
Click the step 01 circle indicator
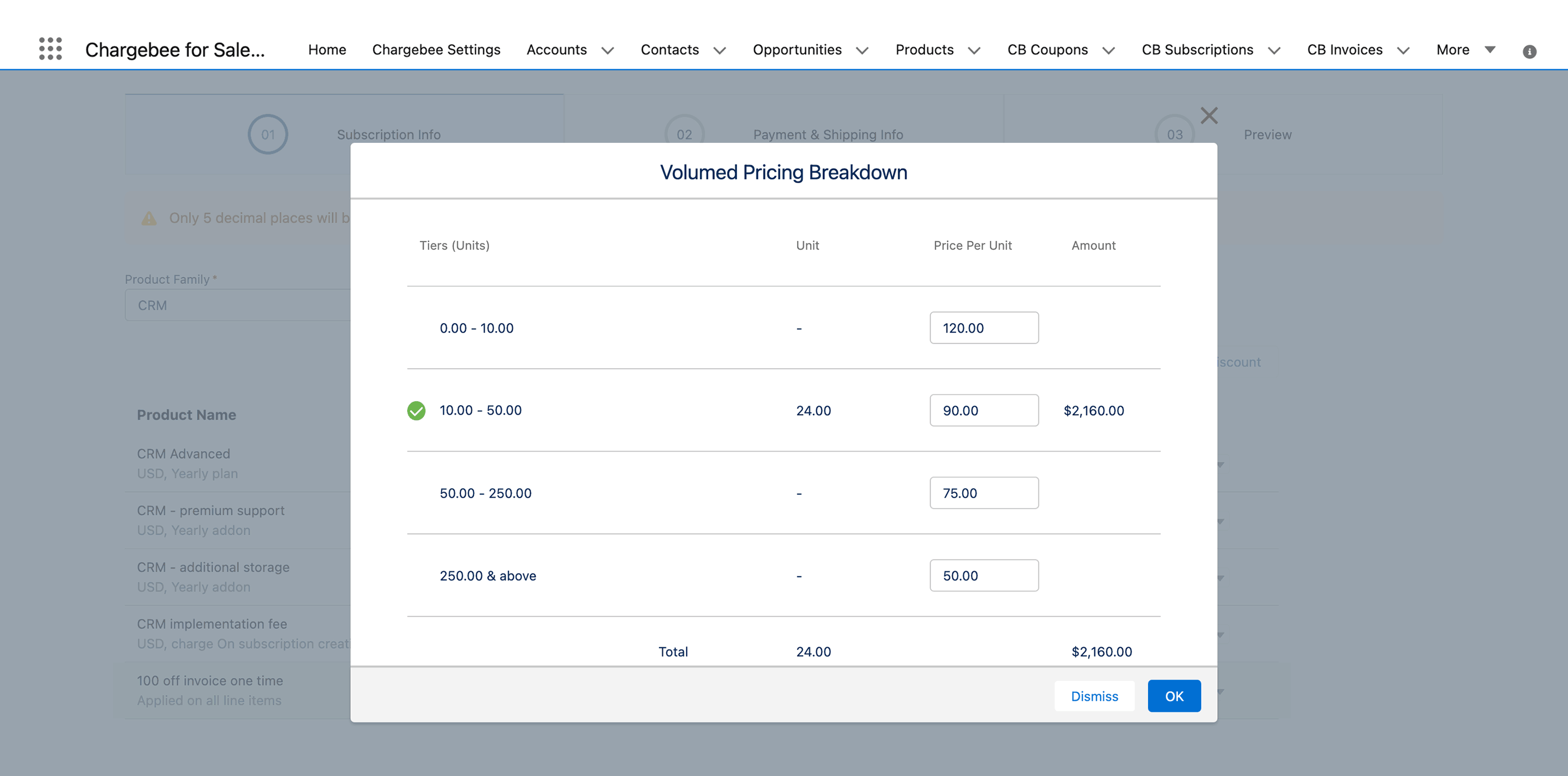coord(267,134)
